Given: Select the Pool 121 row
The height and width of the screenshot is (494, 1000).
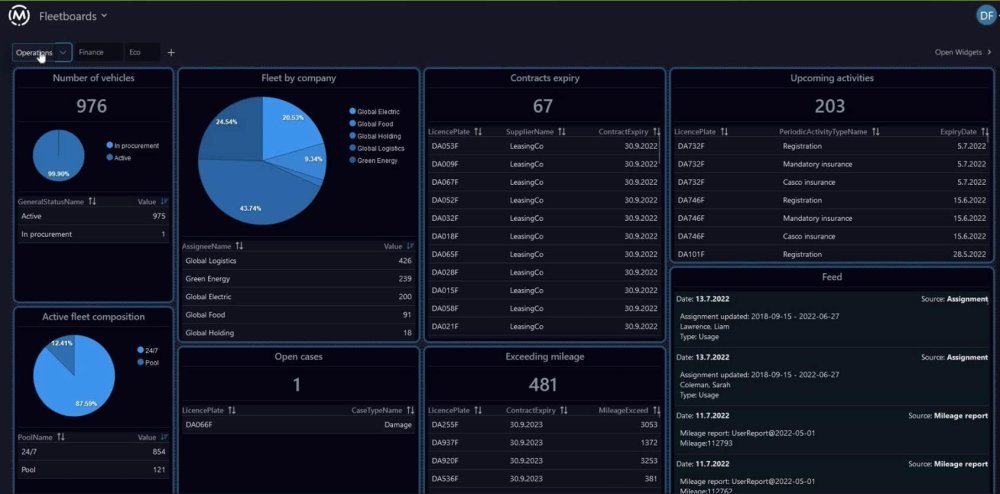Looking at the screenshot, I should tap(93, 470).
